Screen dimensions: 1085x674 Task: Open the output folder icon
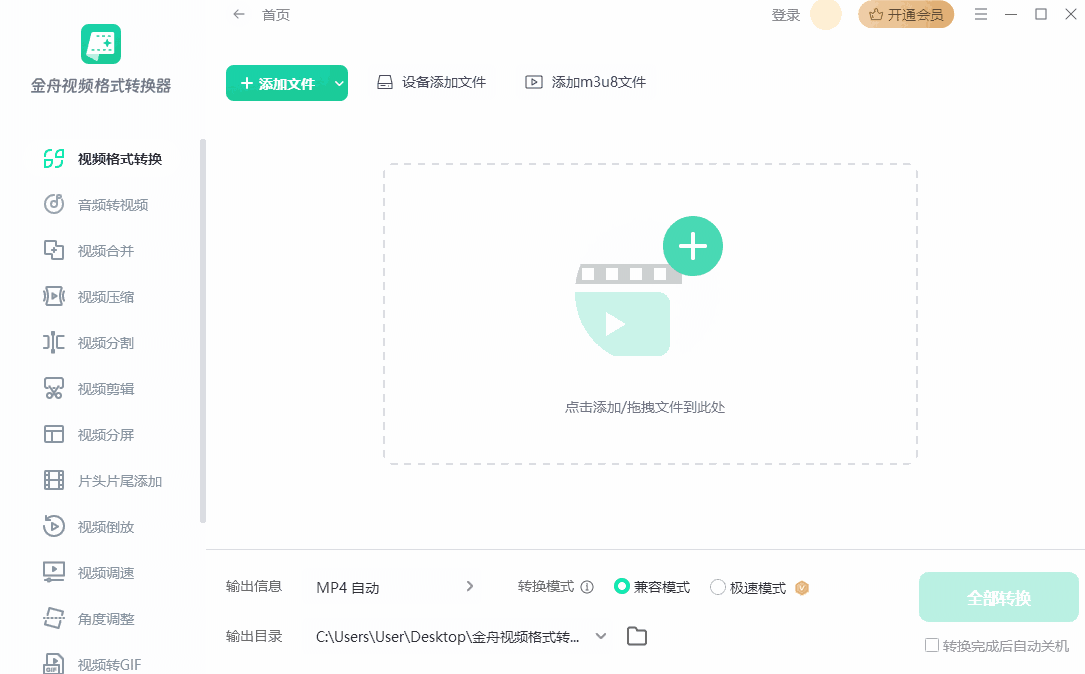point(637,636)
